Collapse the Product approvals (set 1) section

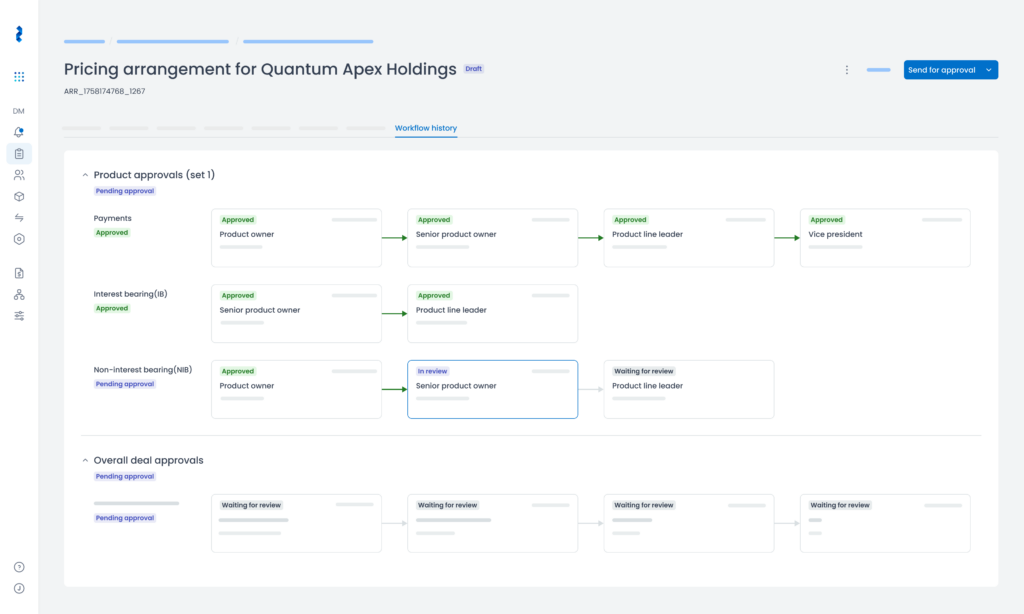coord(85,175)
